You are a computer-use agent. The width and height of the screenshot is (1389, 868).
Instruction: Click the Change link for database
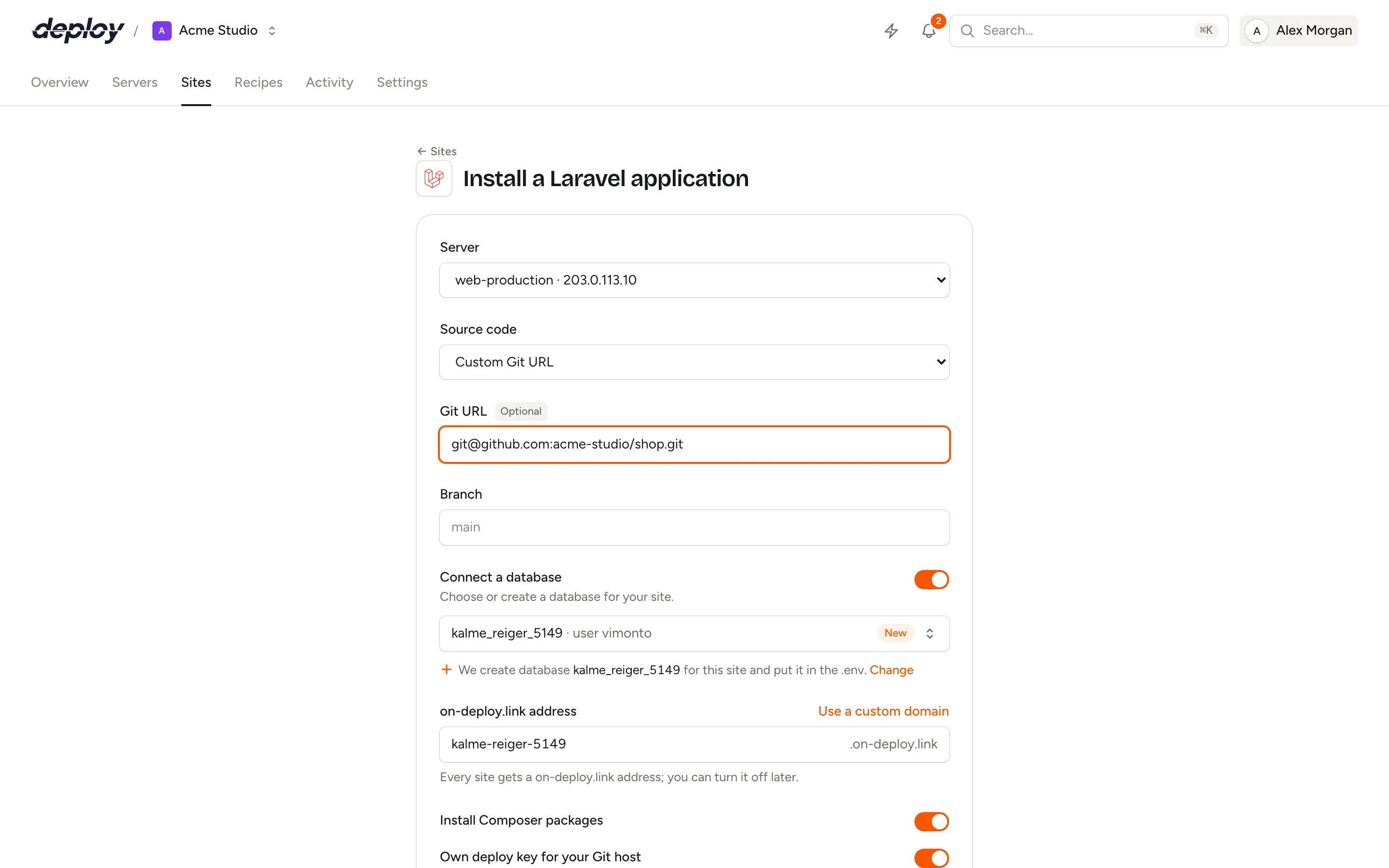click(x=891, y=670)
